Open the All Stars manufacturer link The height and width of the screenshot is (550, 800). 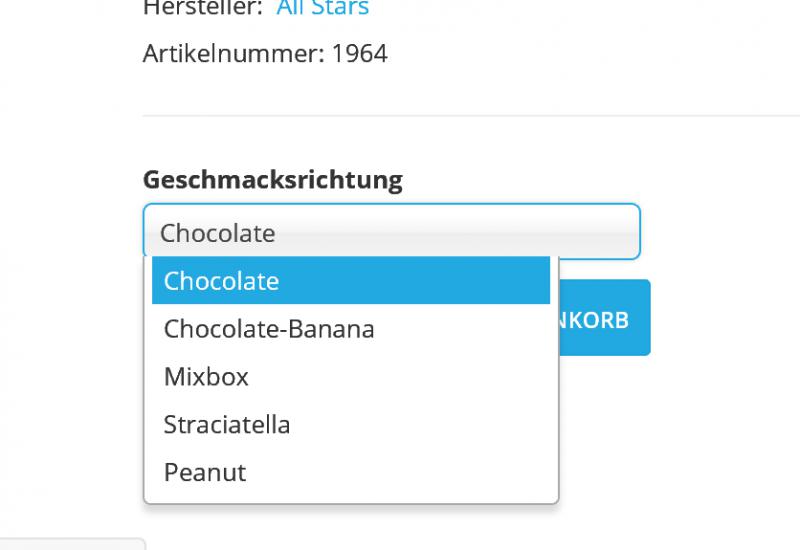pyautogui.click(x=322, y=8)
